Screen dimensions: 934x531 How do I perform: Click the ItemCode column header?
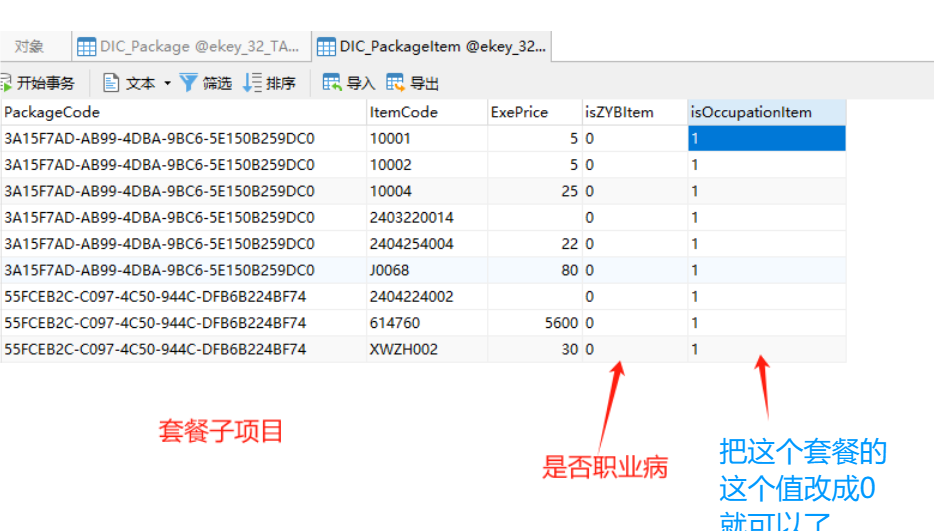[x=427, y=112]
